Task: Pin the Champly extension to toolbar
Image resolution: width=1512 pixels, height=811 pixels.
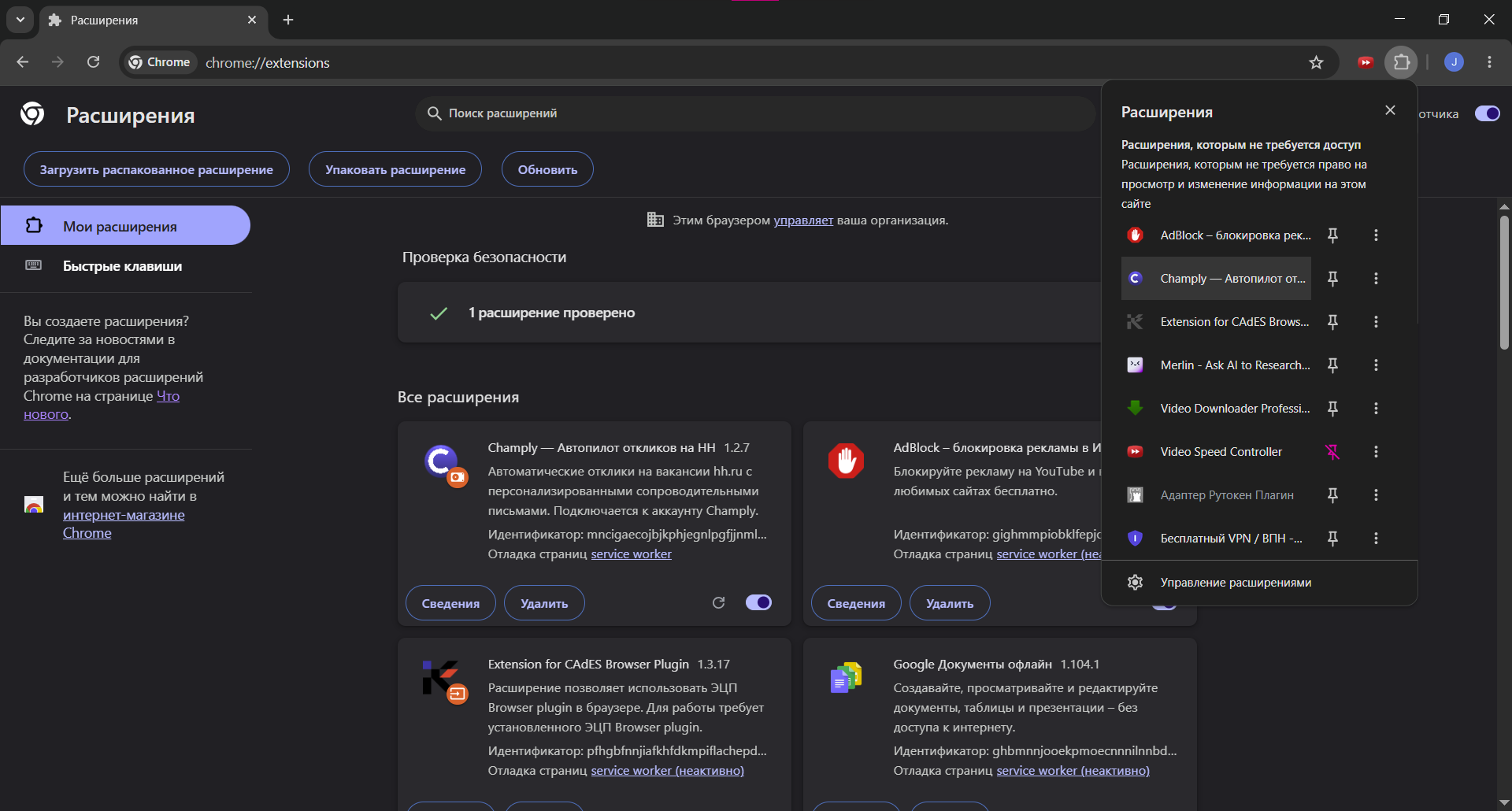Action: (x=1332, y=279)
